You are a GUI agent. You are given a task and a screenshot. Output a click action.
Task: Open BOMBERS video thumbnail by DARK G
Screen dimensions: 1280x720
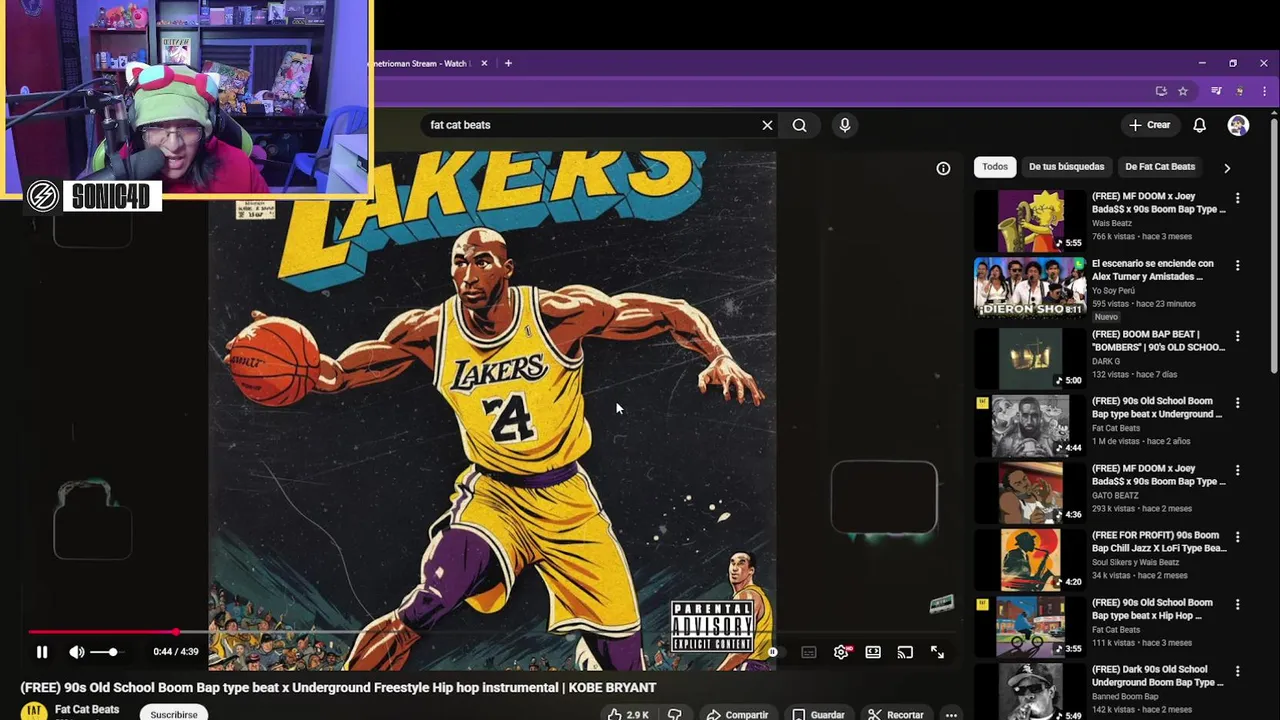click(1030, 358)
